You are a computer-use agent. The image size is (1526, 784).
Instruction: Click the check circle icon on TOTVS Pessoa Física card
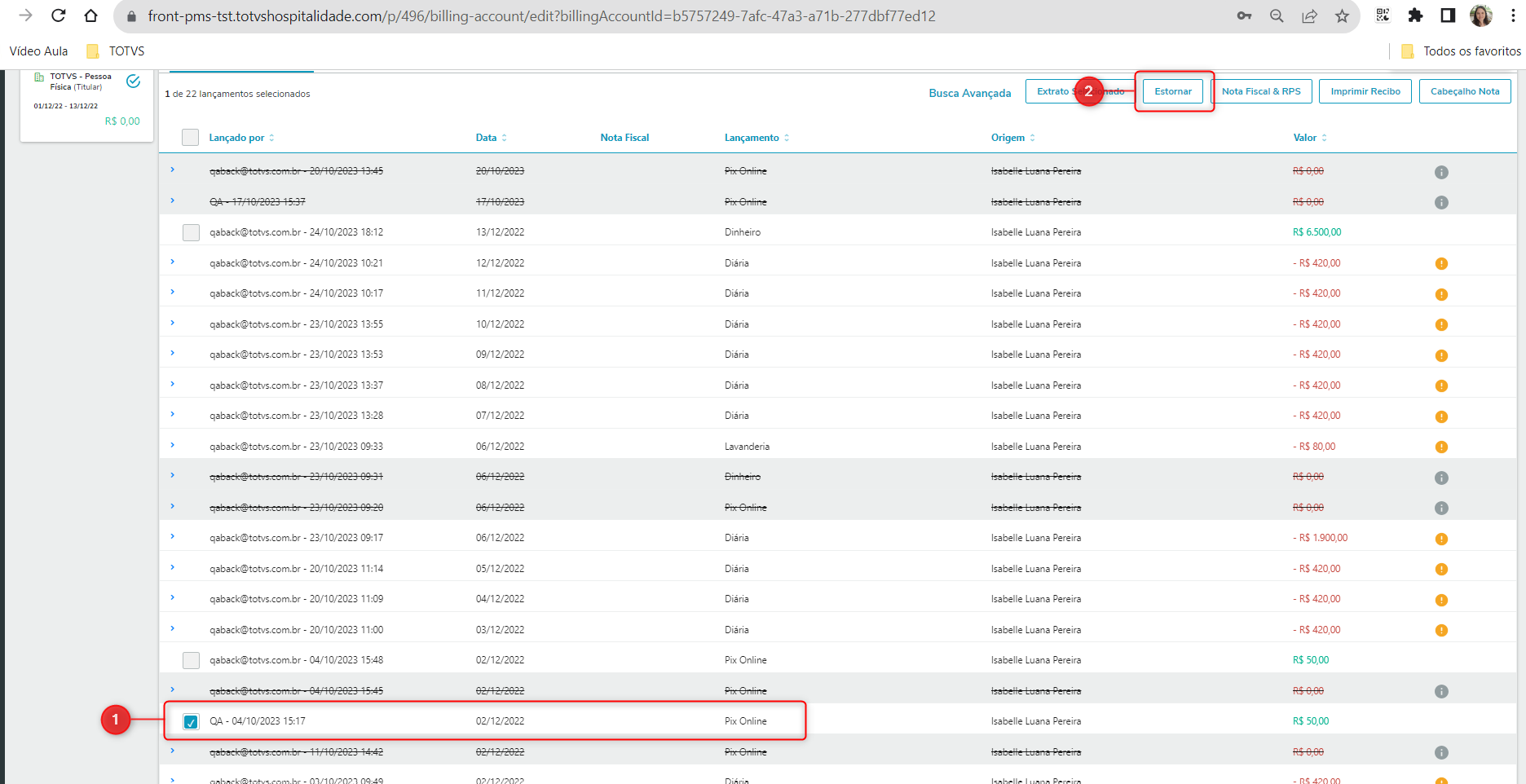click(x=134, y=81)
